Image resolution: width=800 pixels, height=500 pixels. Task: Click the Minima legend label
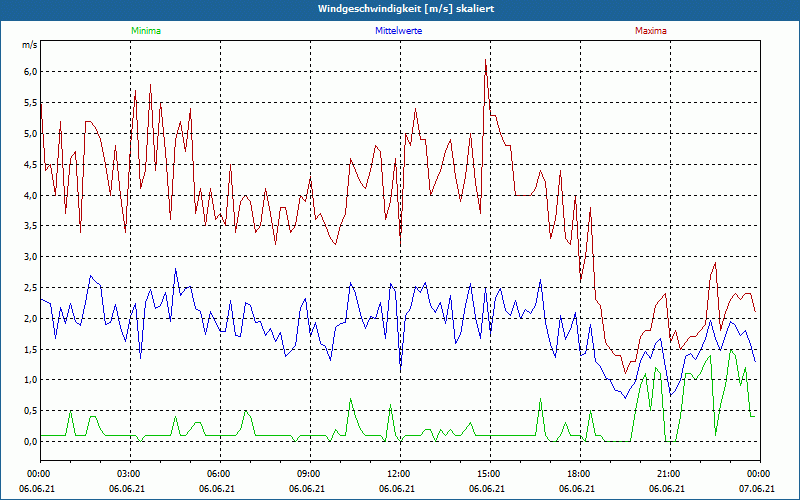[x=146, y=31]
